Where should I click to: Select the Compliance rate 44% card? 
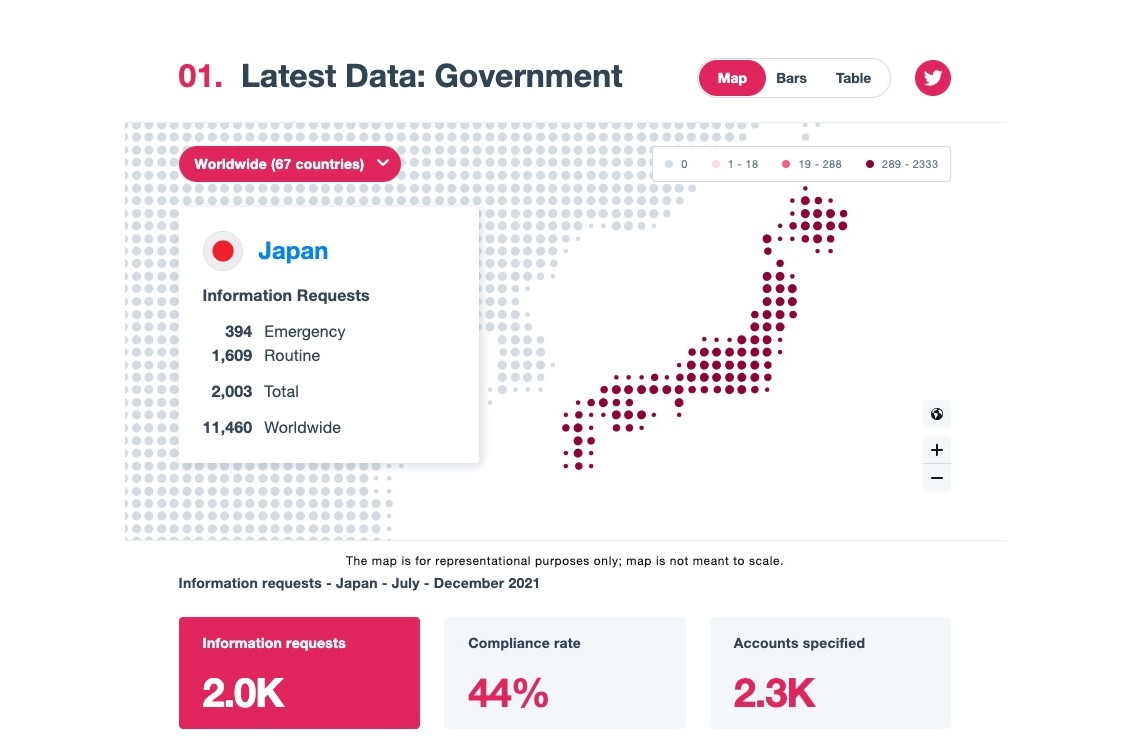pyautogui.click(x=564, y=673)
